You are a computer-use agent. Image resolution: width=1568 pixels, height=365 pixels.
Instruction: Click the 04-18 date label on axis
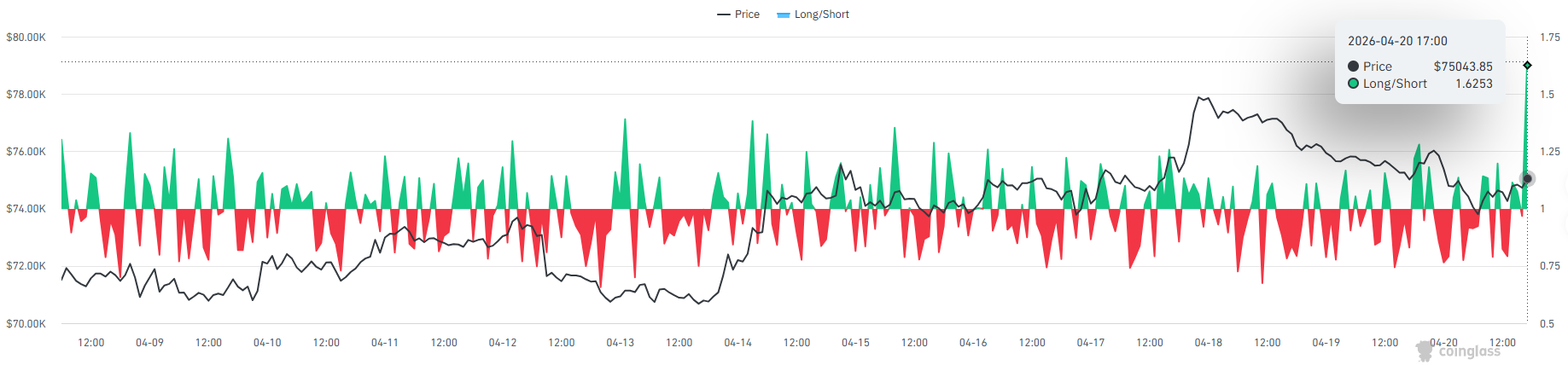coord(1208,343)
